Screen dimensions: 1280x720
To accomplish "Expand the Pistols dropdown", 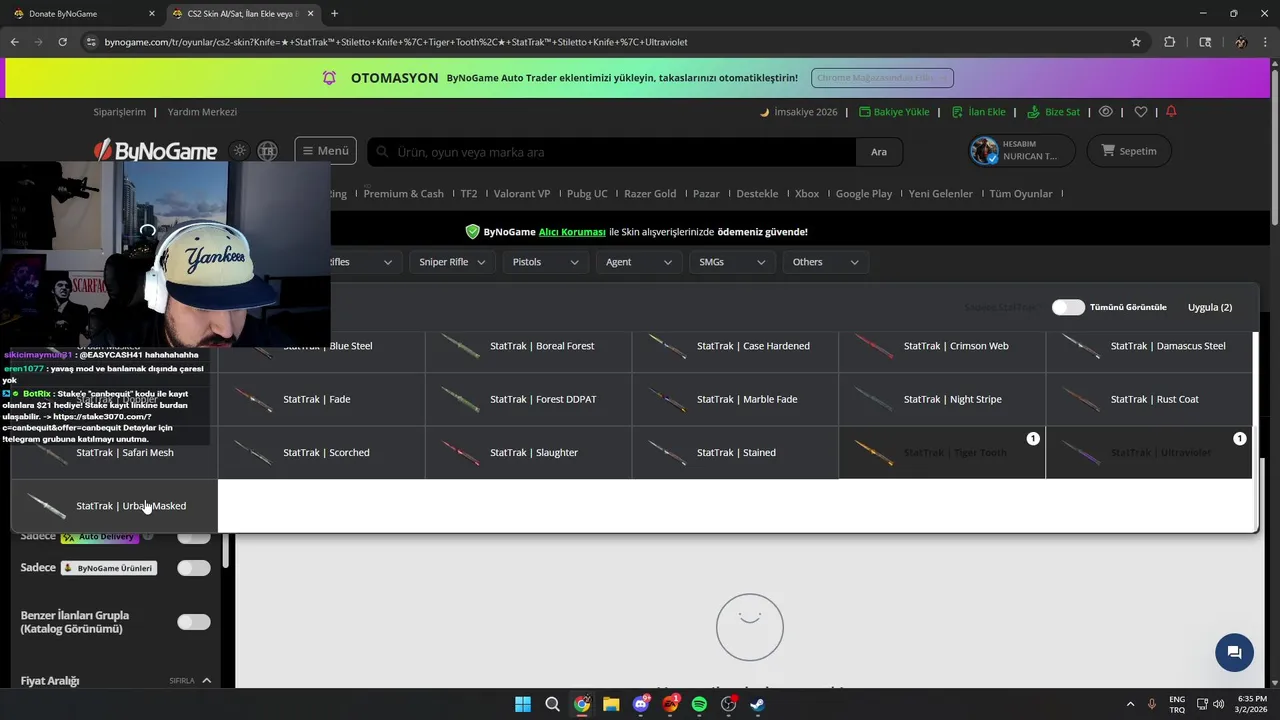I will (545, 262).
